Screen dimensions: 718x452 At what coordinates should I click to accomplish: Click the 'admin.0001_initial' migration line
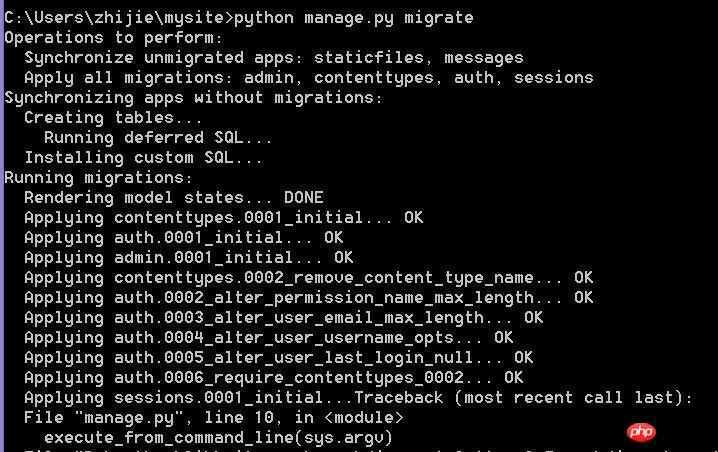(188, 257)
